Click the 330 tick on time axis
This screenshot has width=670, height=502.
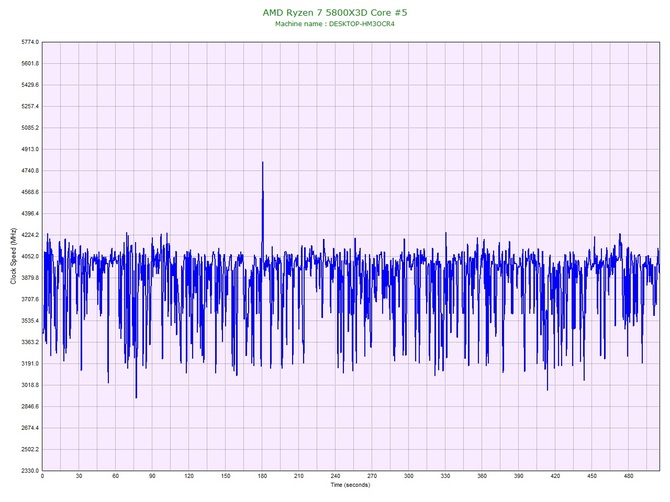(x=445, y=476)
